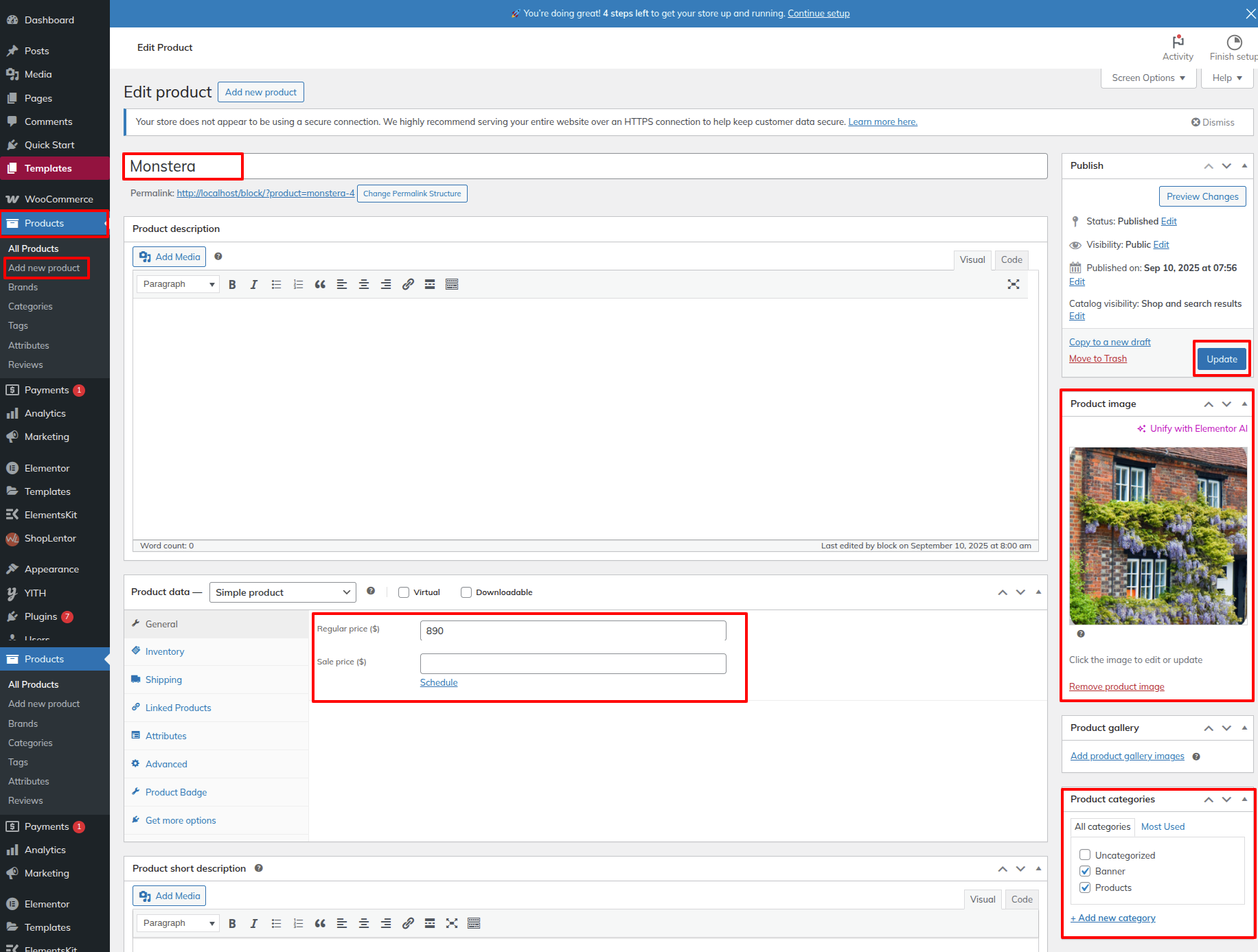Enable the Virtual checkbox
Screen dimensions: 1258x952
[404, 592]
